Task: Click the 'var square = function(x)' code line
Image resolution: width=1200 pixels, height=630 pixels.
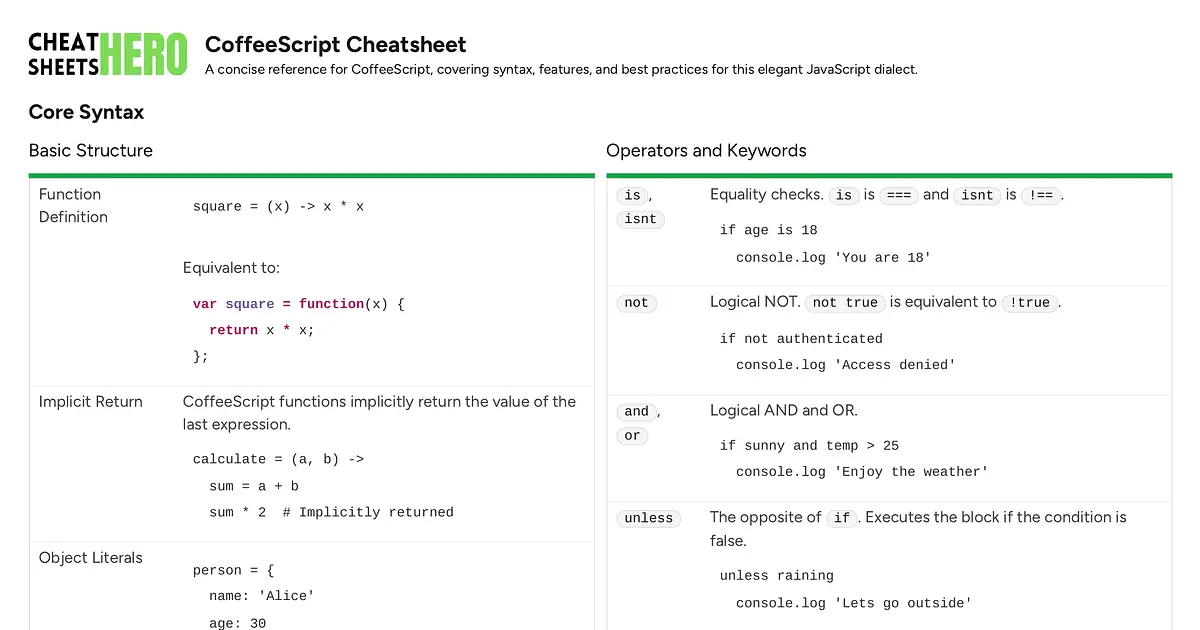Action: (298, 304)
